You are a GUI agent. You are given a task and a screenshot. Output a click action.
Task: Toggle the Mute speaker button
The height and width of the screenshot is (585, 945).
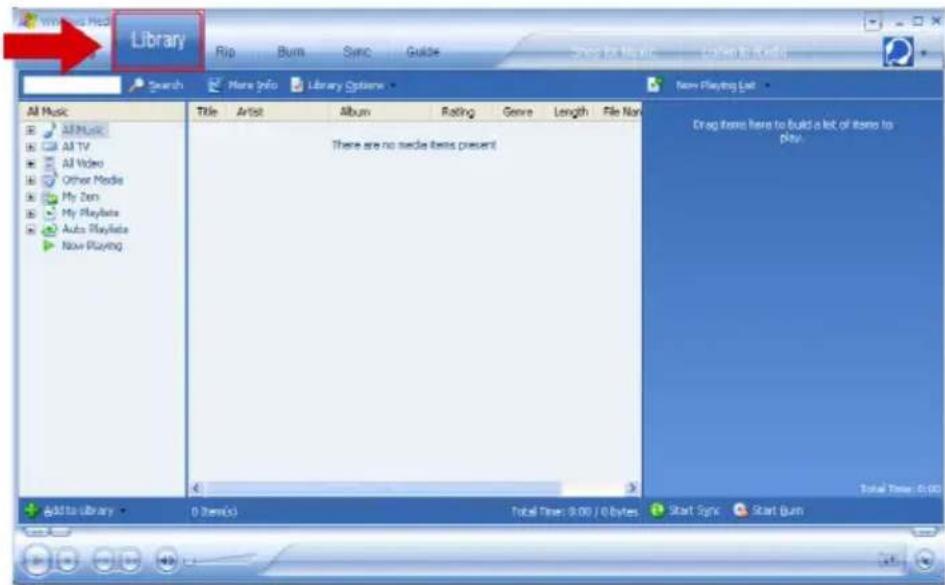[x=166, y=562]
